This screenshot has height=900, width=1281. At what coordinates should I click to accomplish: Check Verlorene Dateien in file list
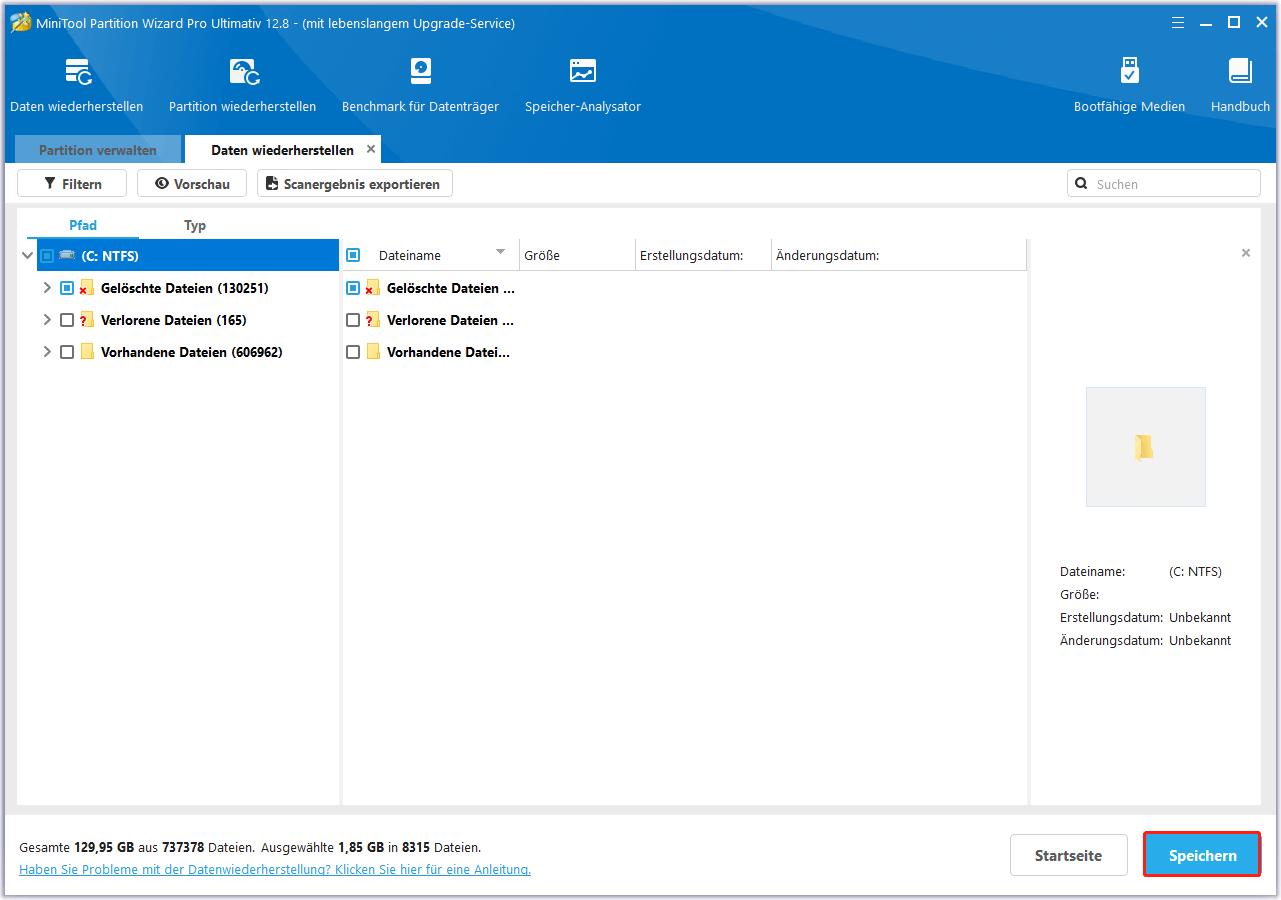353,320
